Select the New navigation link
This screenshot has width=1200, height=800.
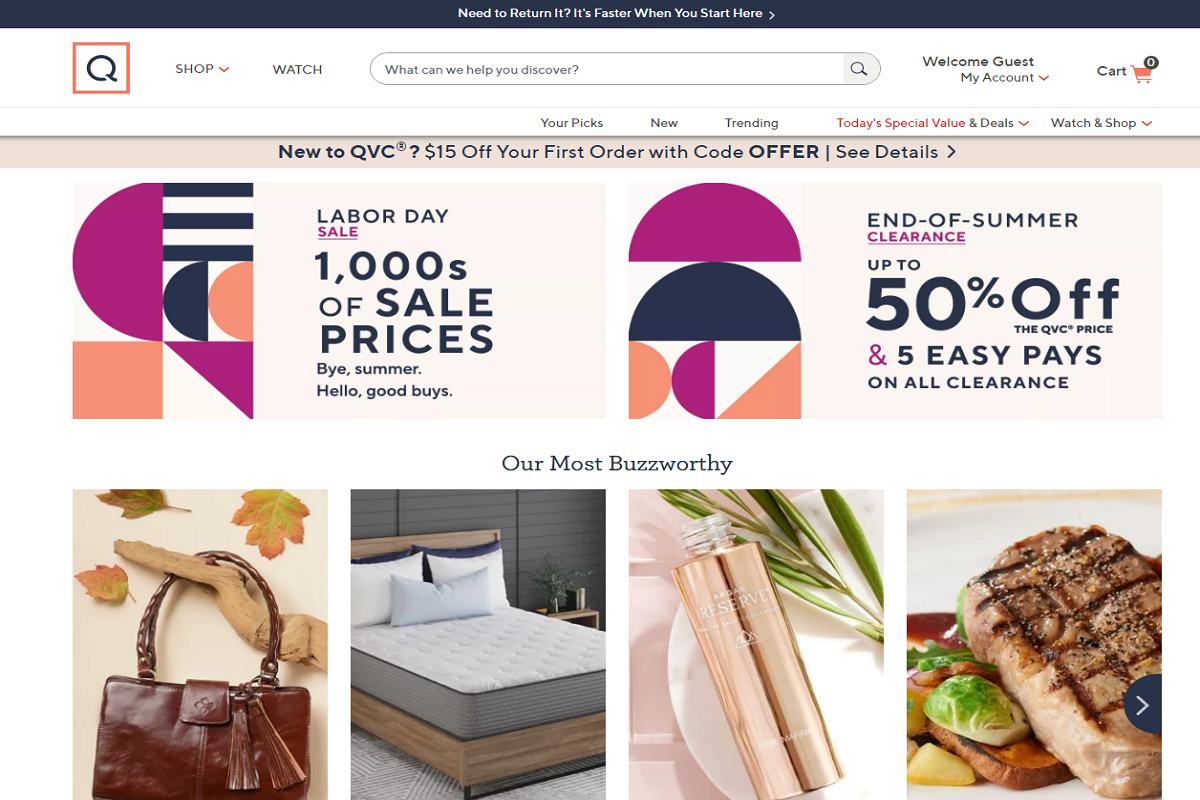coord(664,123)
